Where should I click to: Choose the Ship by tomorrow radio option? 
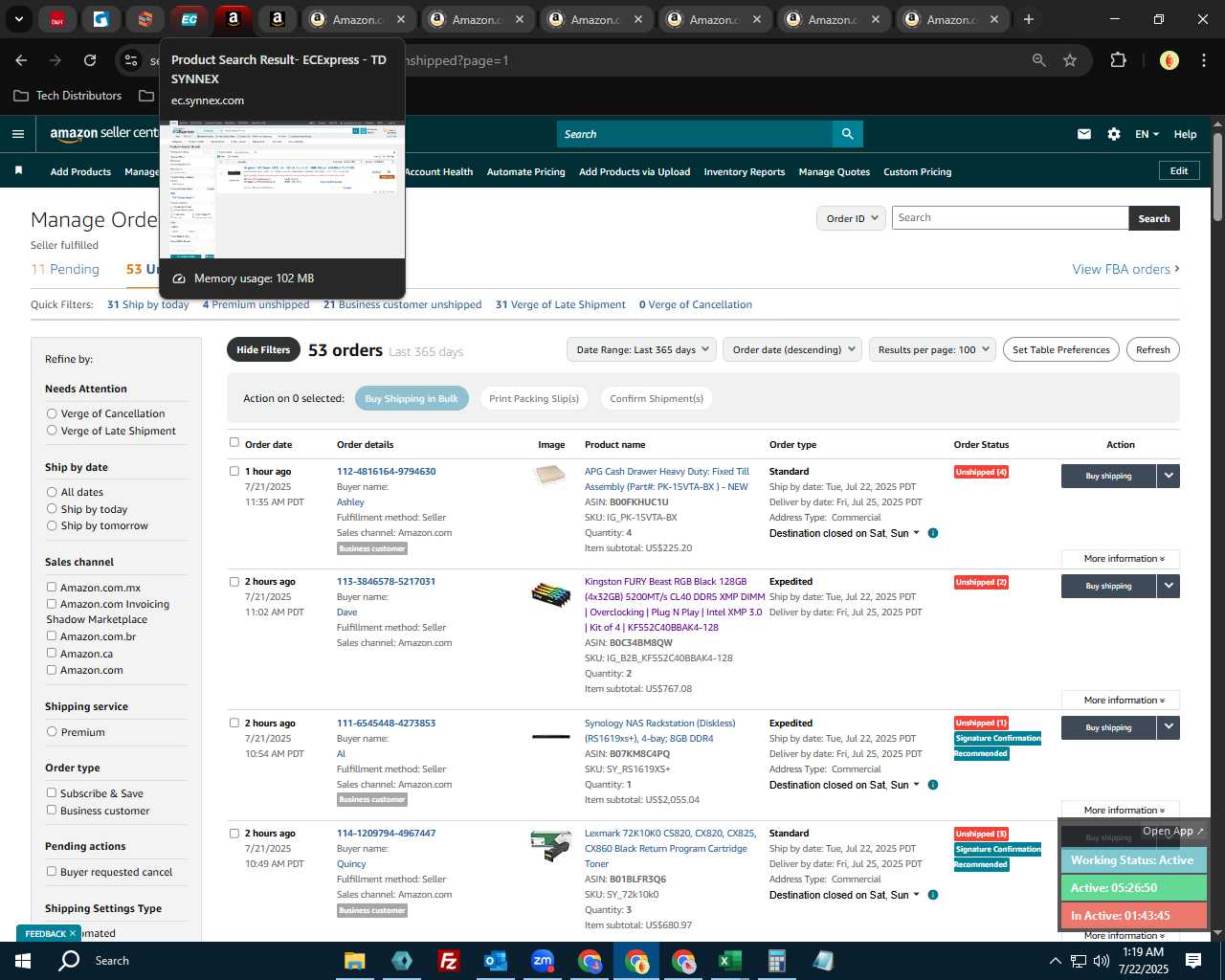(x=52, y=525)
